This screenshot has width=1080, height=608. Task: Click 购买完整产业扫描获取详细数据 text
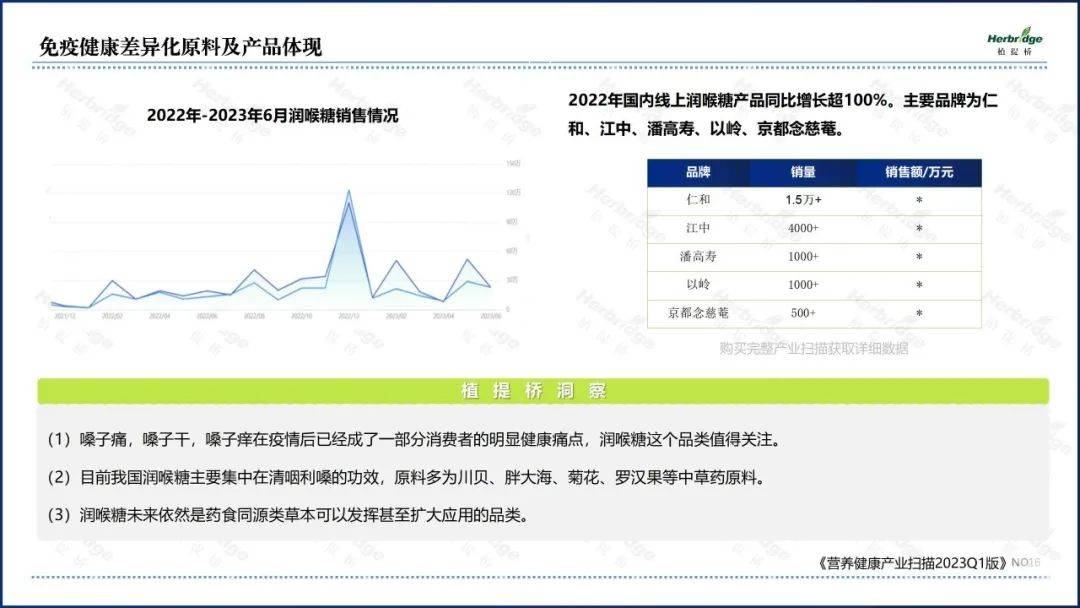click(813, 348)
